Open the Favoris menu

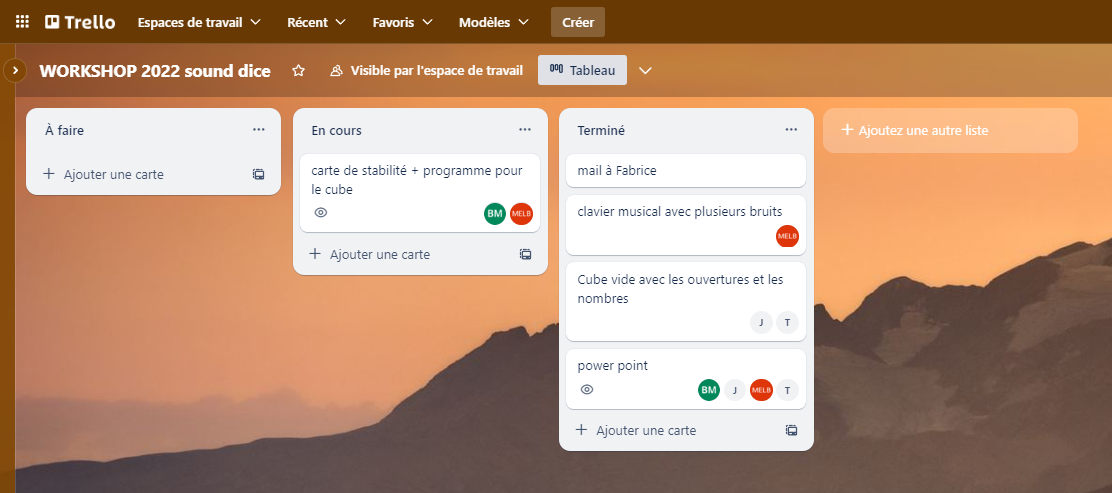(x=402, y=22)
